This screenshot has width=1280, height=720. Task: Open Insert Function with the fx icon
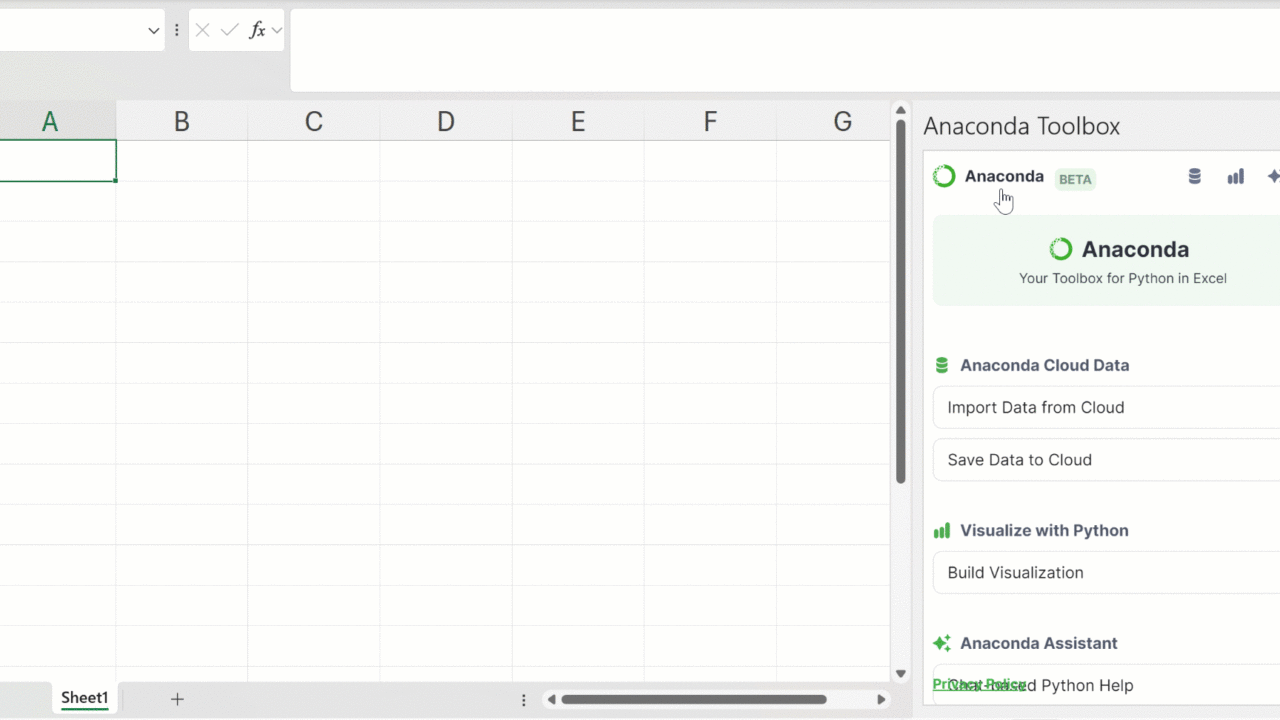tap(257, 31)
